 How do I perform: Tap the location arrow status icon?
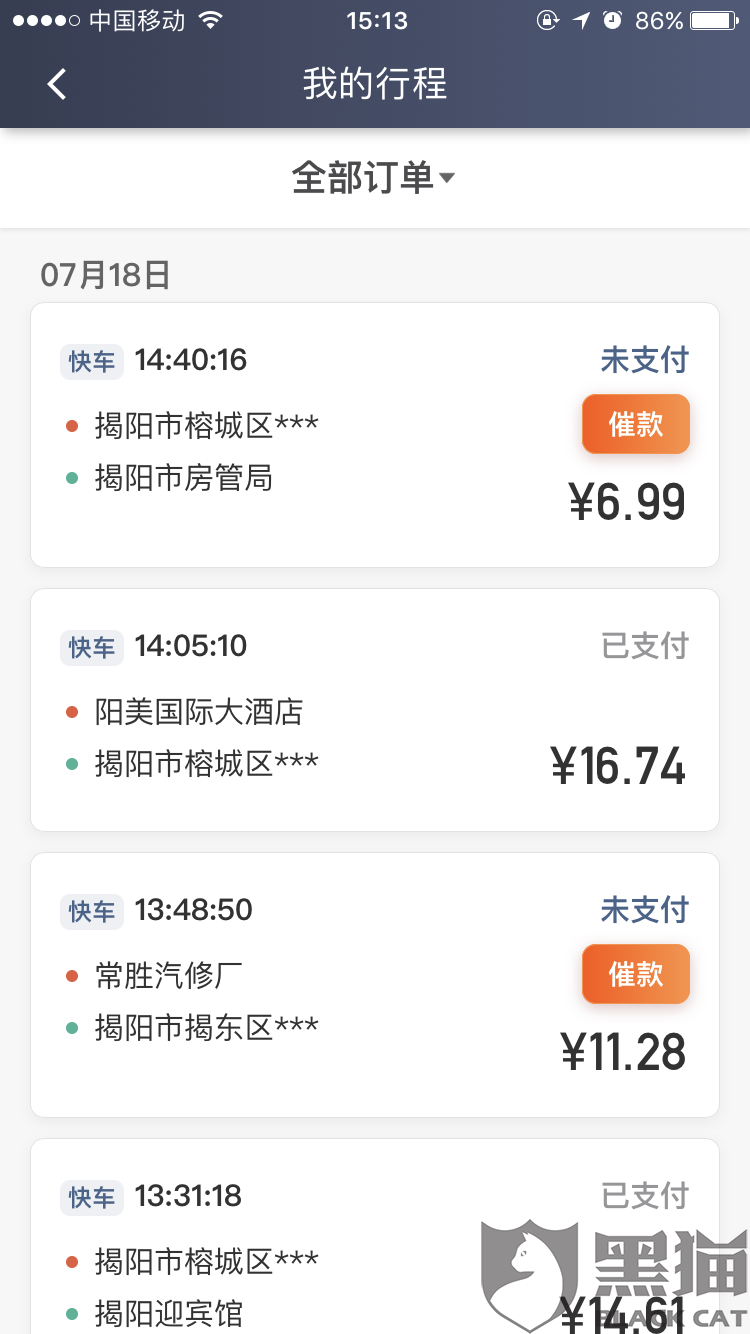click(581, 21)
